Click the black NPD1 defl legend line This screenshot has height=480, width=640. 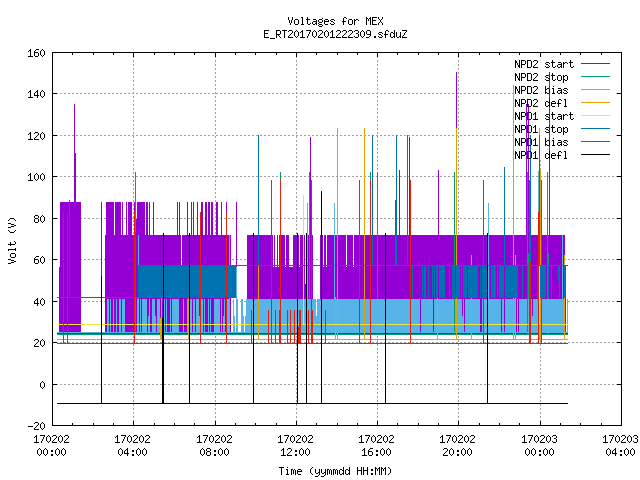point(595,155)
